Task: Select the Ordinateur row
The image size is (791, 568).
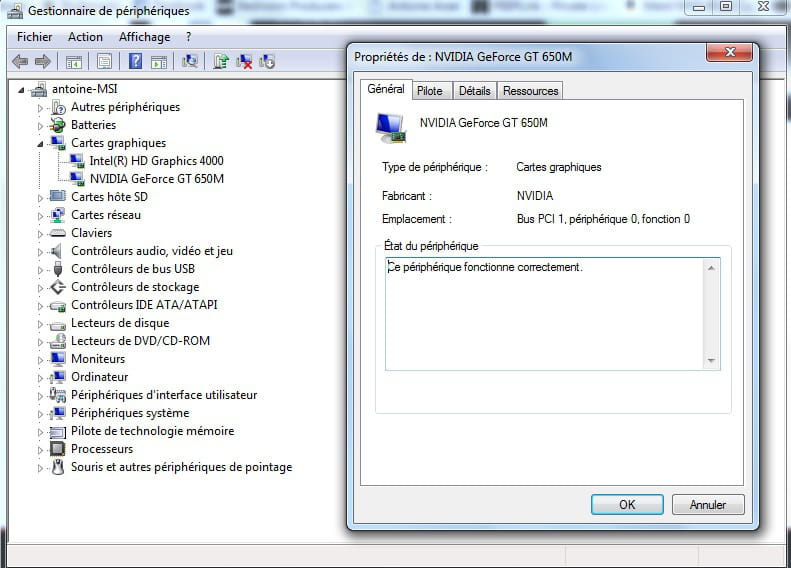Action: click(x=99, y=377)
